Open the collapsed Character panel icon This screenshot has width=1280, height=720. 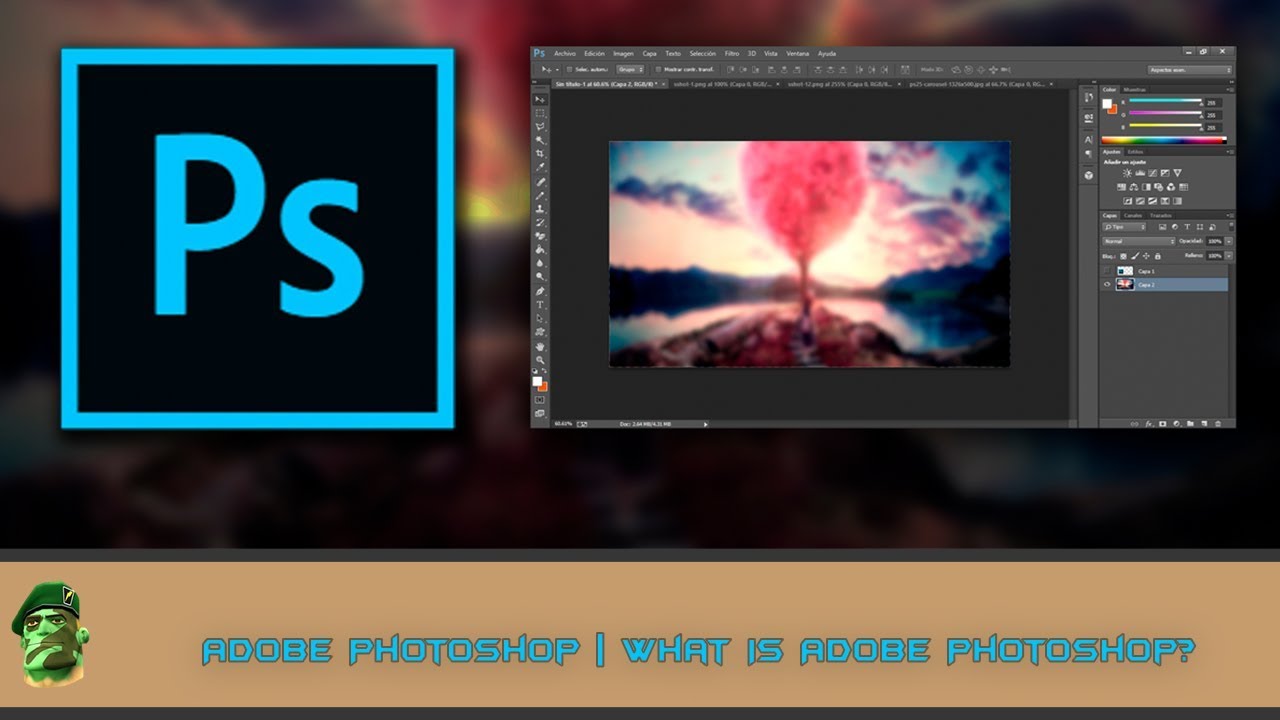(x=1088, y=139)
